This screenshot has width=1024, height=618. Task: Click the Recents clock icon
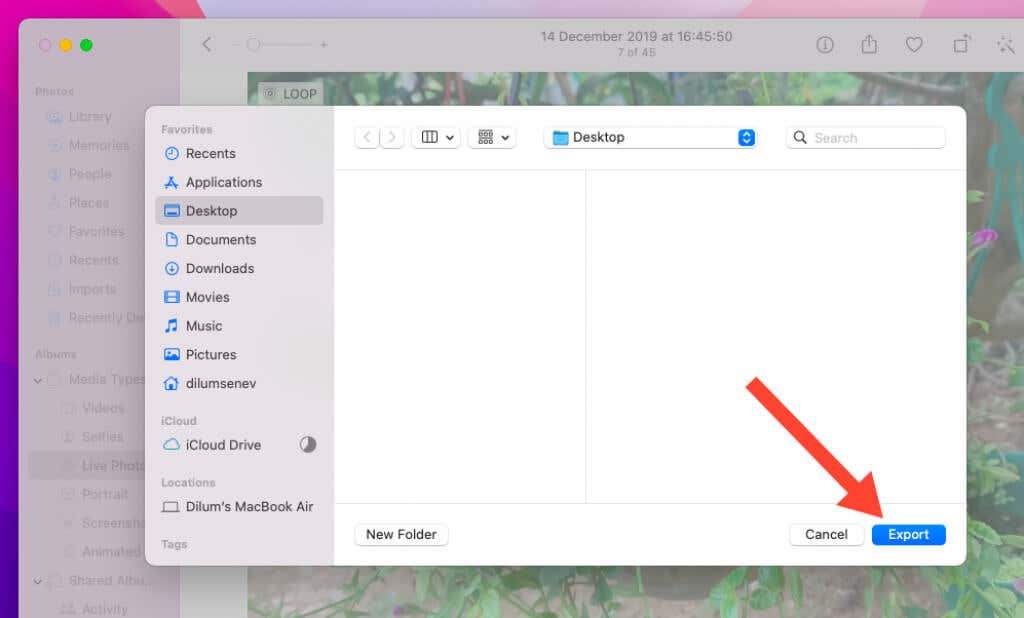tap(171, 154)
